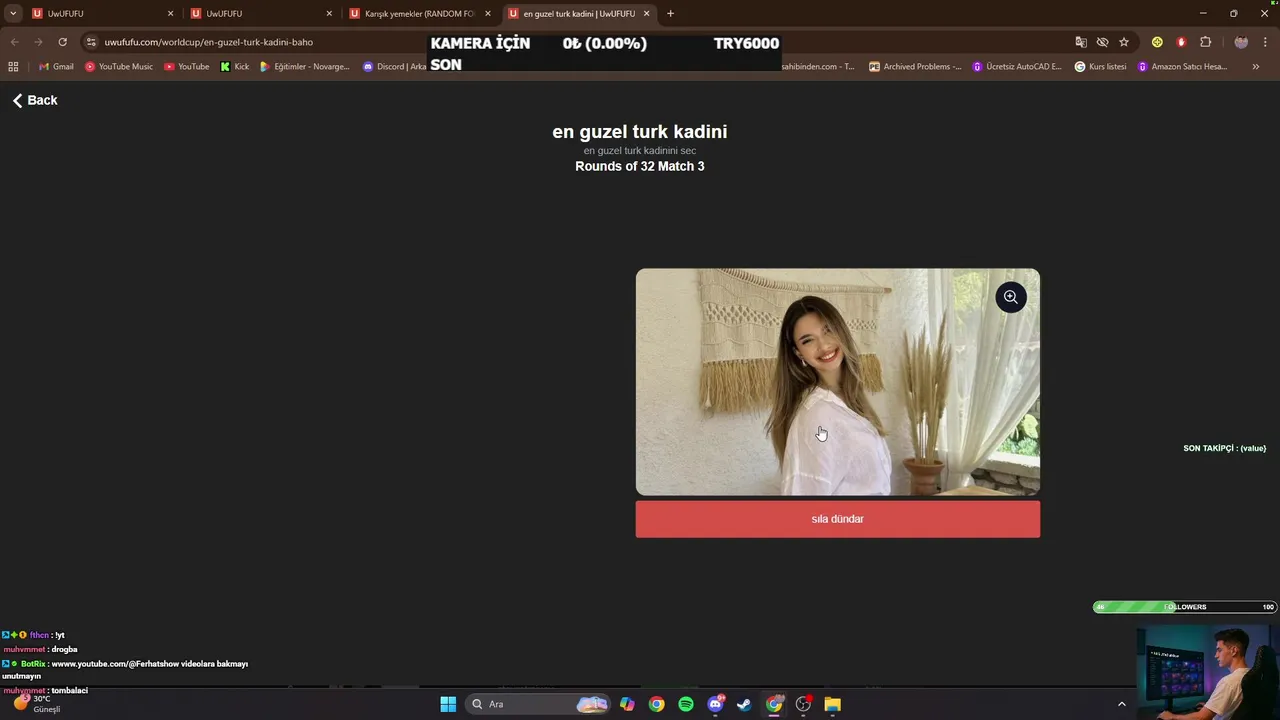Screen dimensions: 1280x720
Task: View site information icon
Action: click(91, 42)
